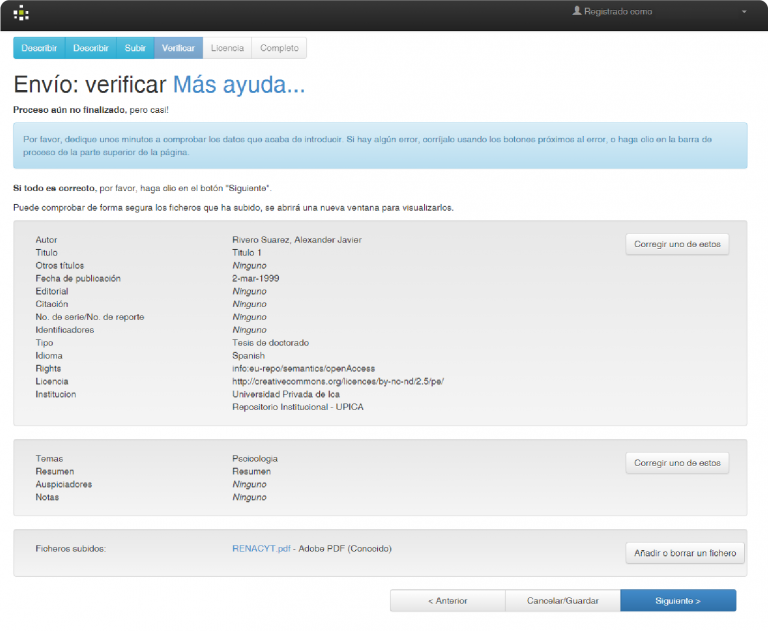Go to the second Describir step

pyautogui.click(x=91, y=48)
